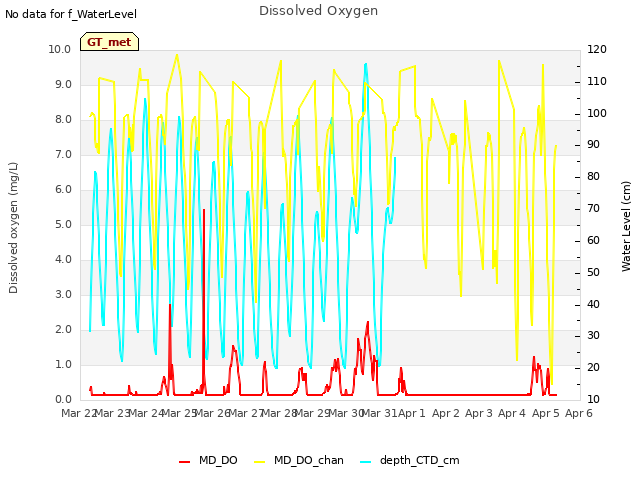Click the 120 right axis tick label
Image resolution: width=640 pixels, height=480 pixels.
597,49
